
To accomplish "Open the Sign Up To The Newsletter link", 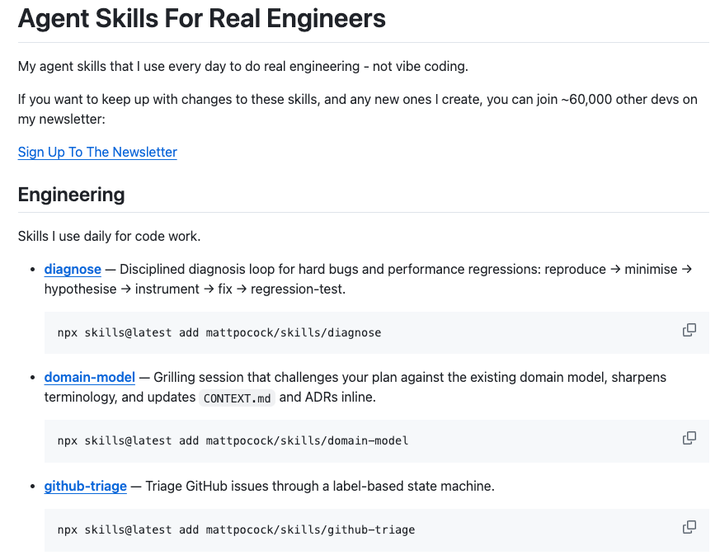I will coord(97,152).
